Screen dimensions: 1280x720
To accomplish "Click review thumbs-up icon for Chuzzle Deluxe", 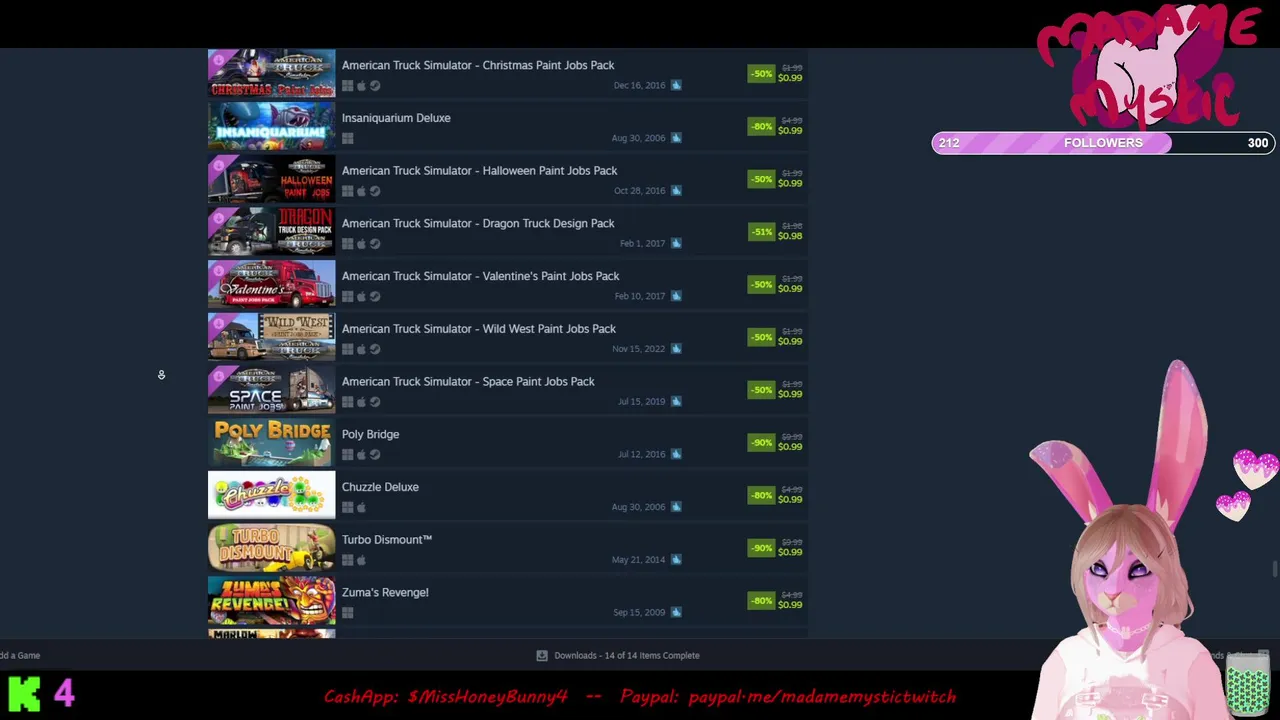I will [676, 507].
